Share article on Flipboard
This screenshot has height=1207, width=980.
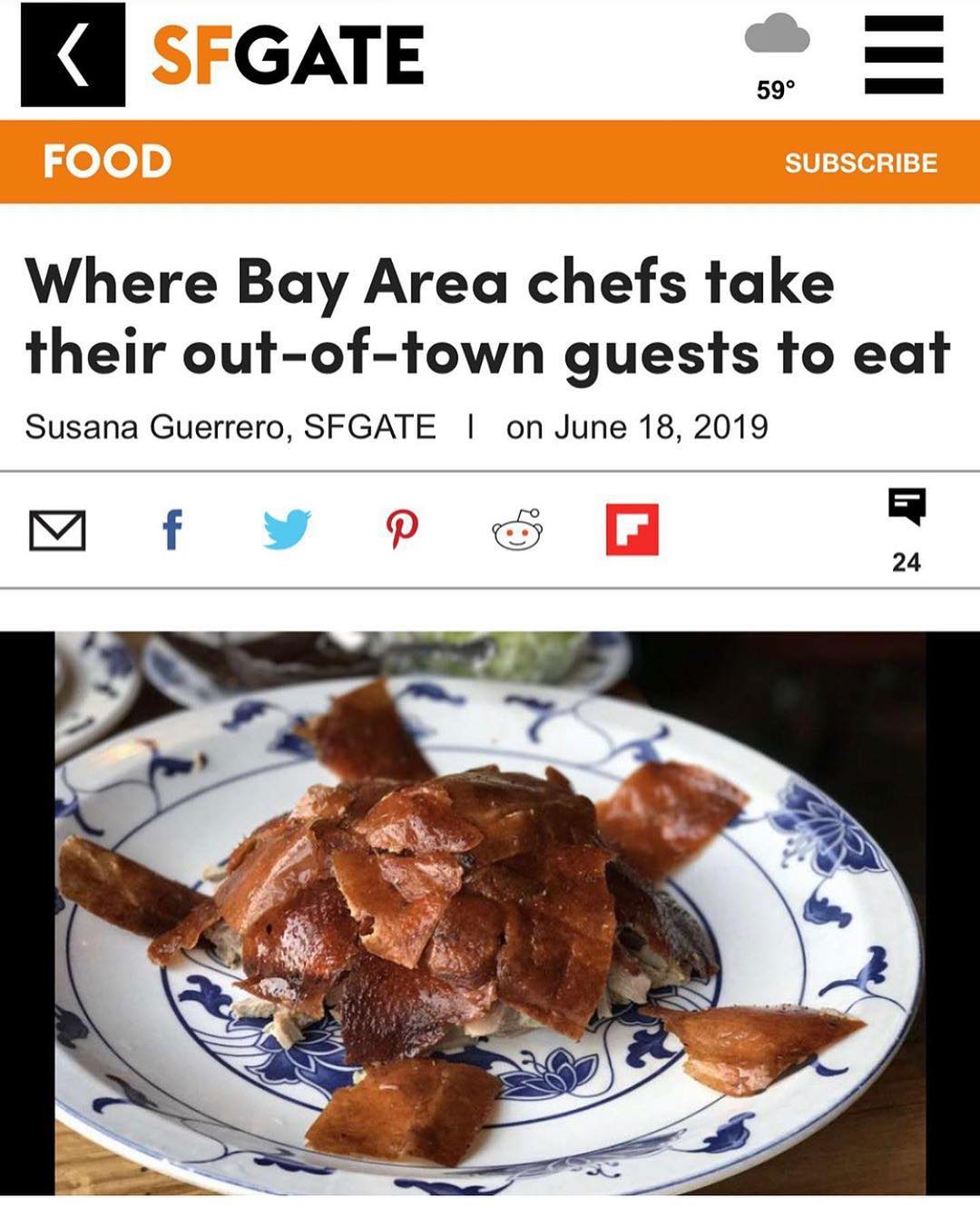632,530
